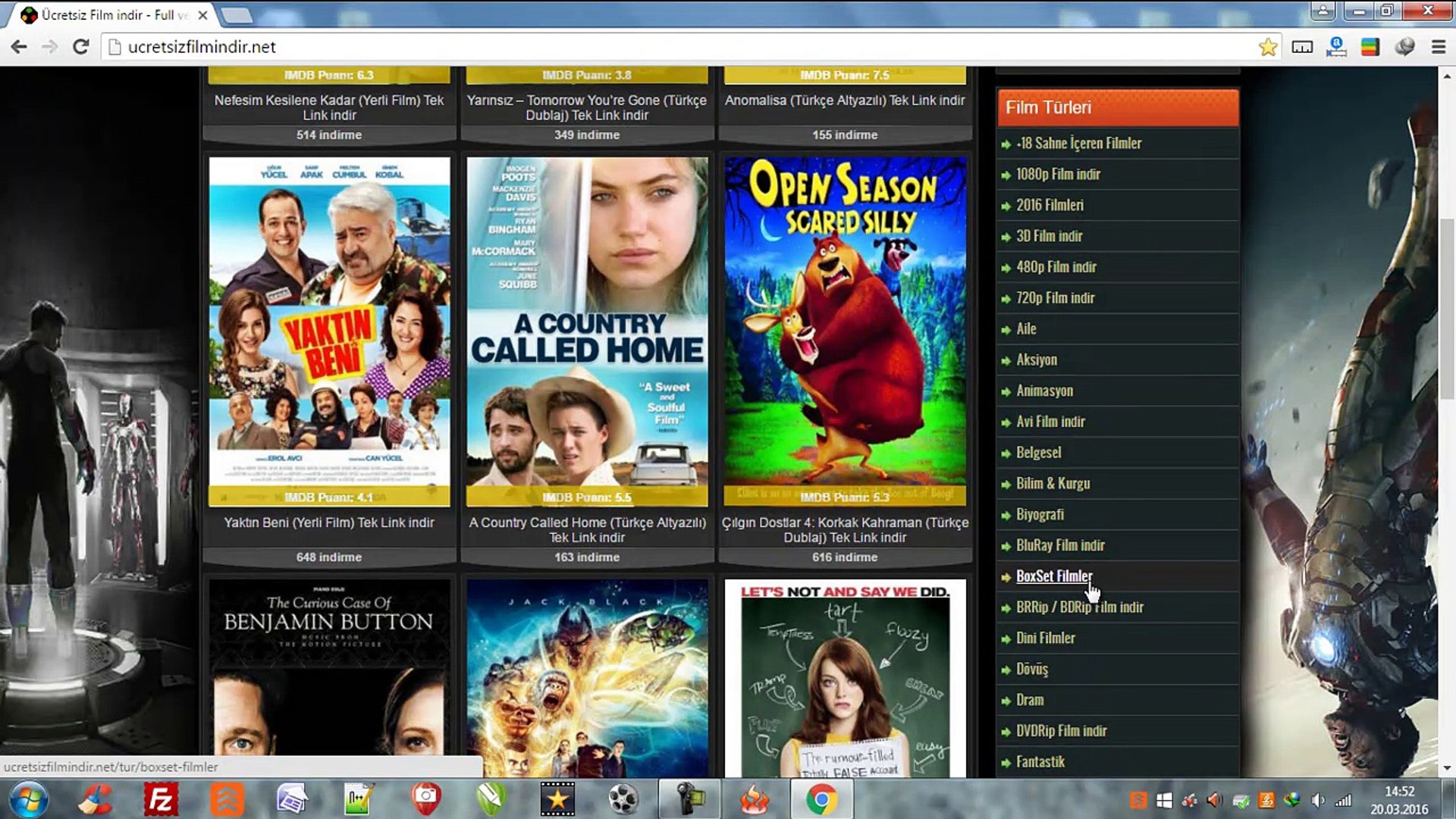
Task: Open the red-haired girl movie poster
Action: click(x=845, y=679)
